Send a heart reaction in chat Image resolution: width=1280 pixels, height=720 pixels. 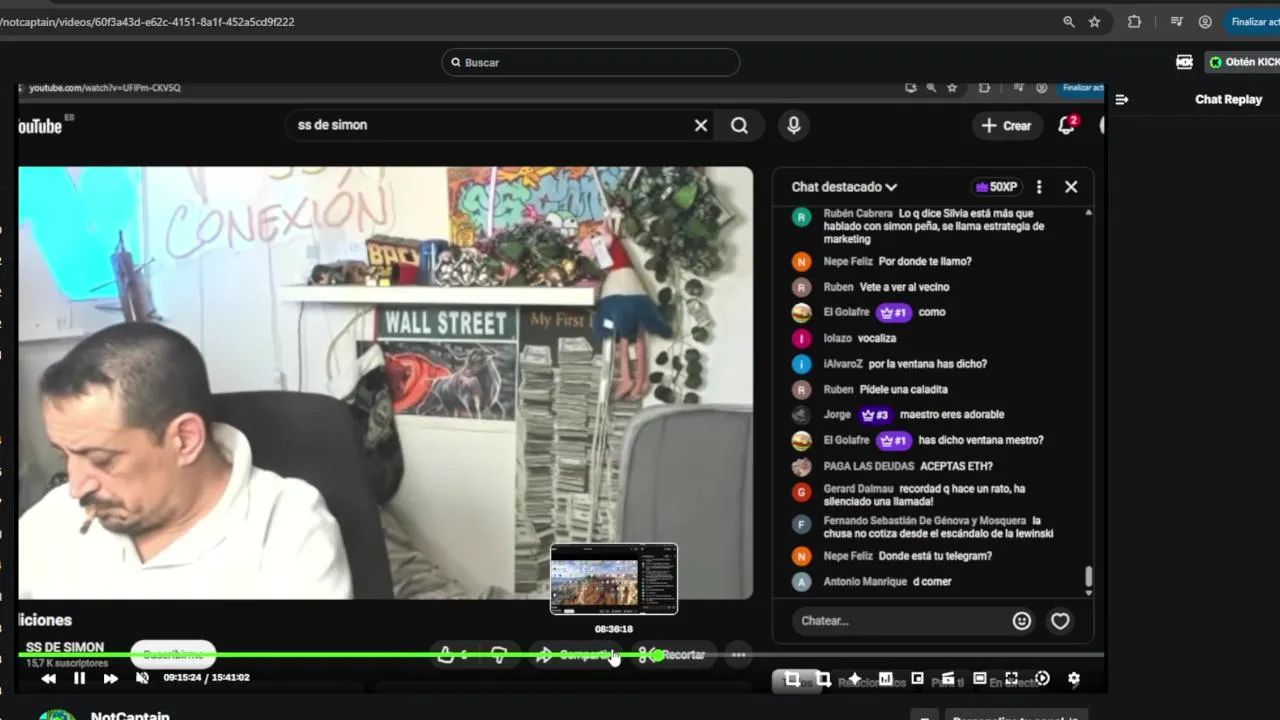1060,621
